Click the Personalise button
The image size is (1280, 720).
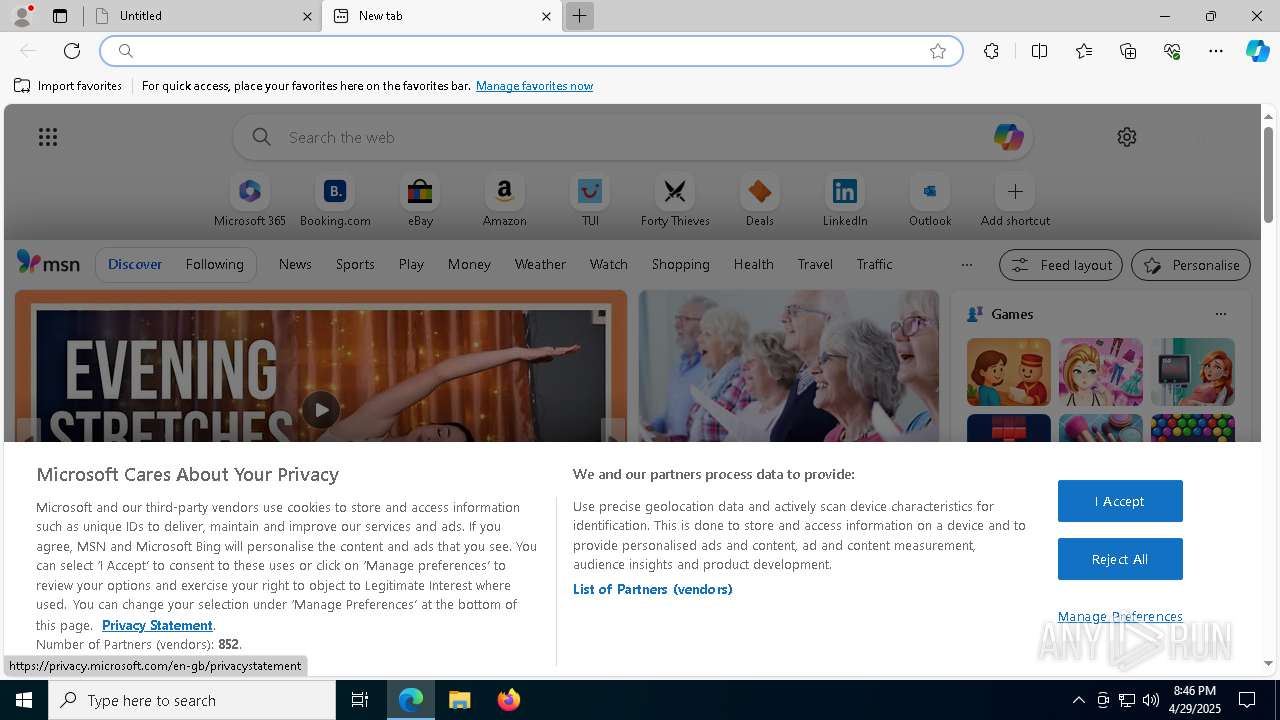[x=1191, y=265]
